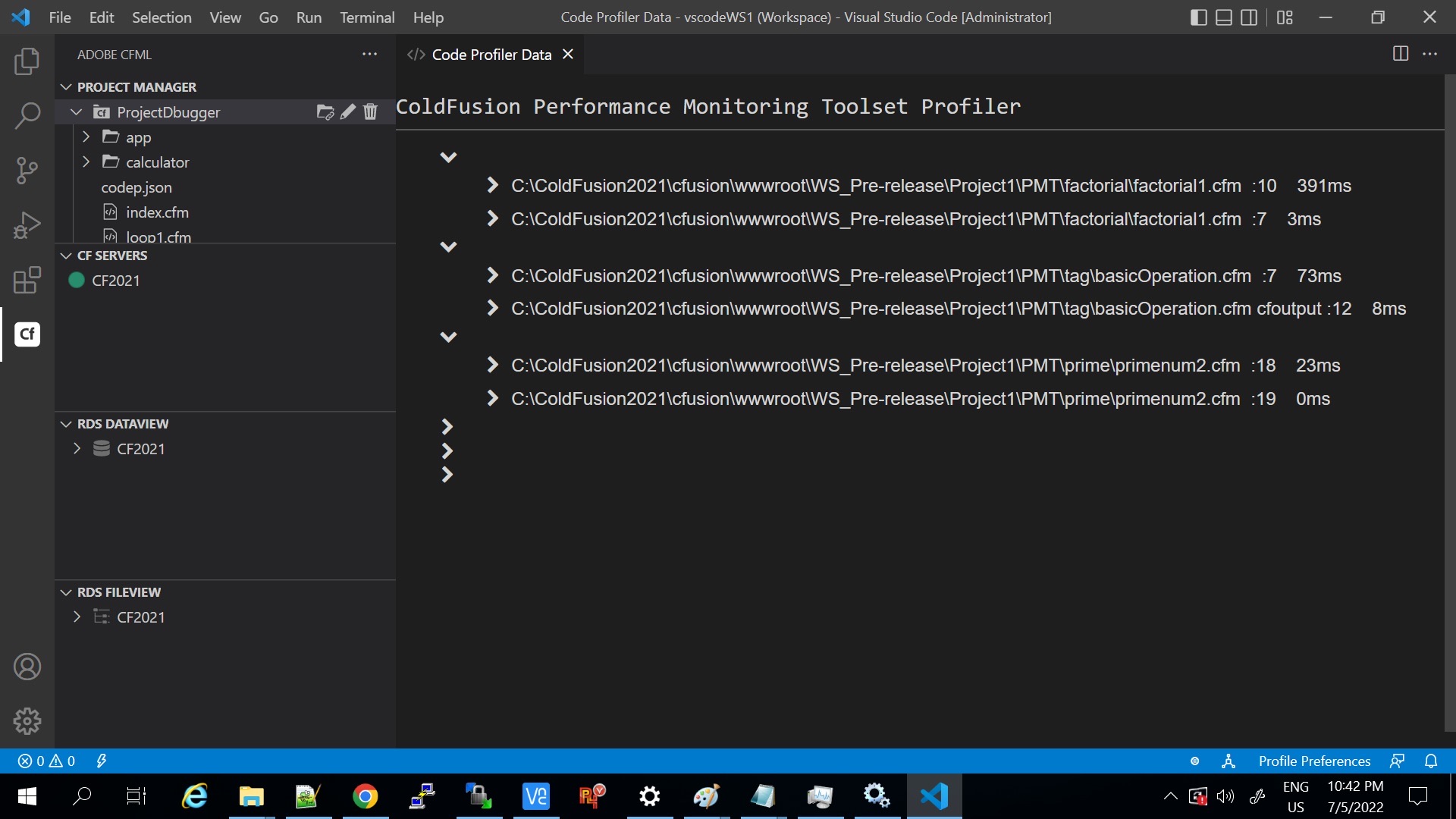Toggle the ProjectDbugger project visibility
This screenshot has width=1456, height=819.
(x=76, y=111)
